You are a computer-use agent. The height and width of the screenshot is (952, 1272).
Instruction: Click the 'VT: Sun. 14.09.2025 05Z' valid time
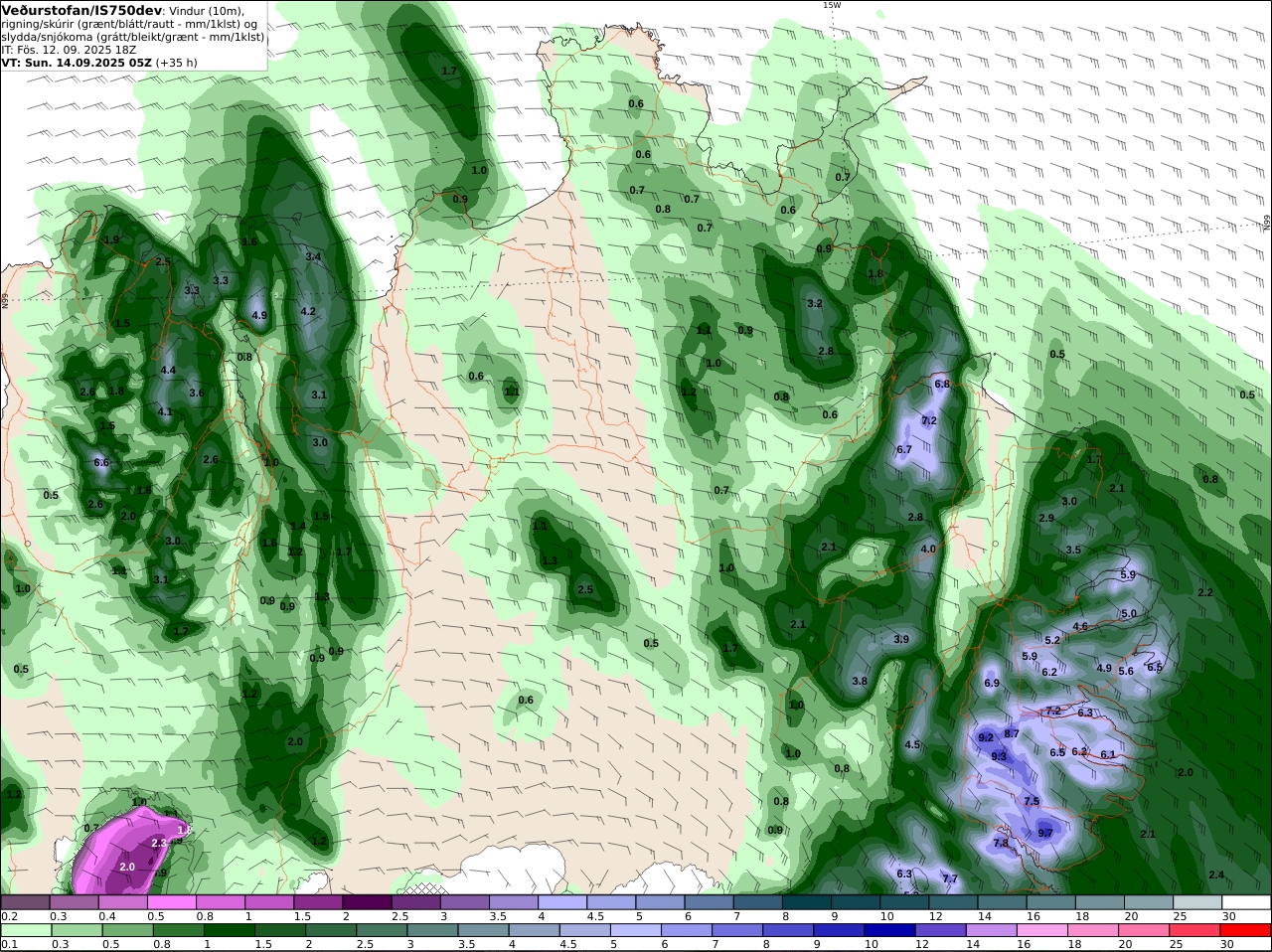pos(77,62)
